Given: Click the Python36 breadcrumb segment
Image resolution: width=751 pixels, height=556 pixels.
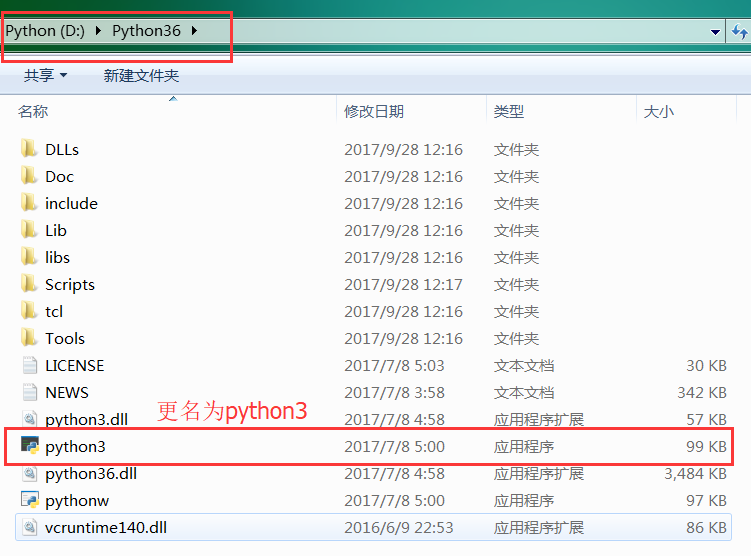Looking at the screenshot, I should coord(146,31).
